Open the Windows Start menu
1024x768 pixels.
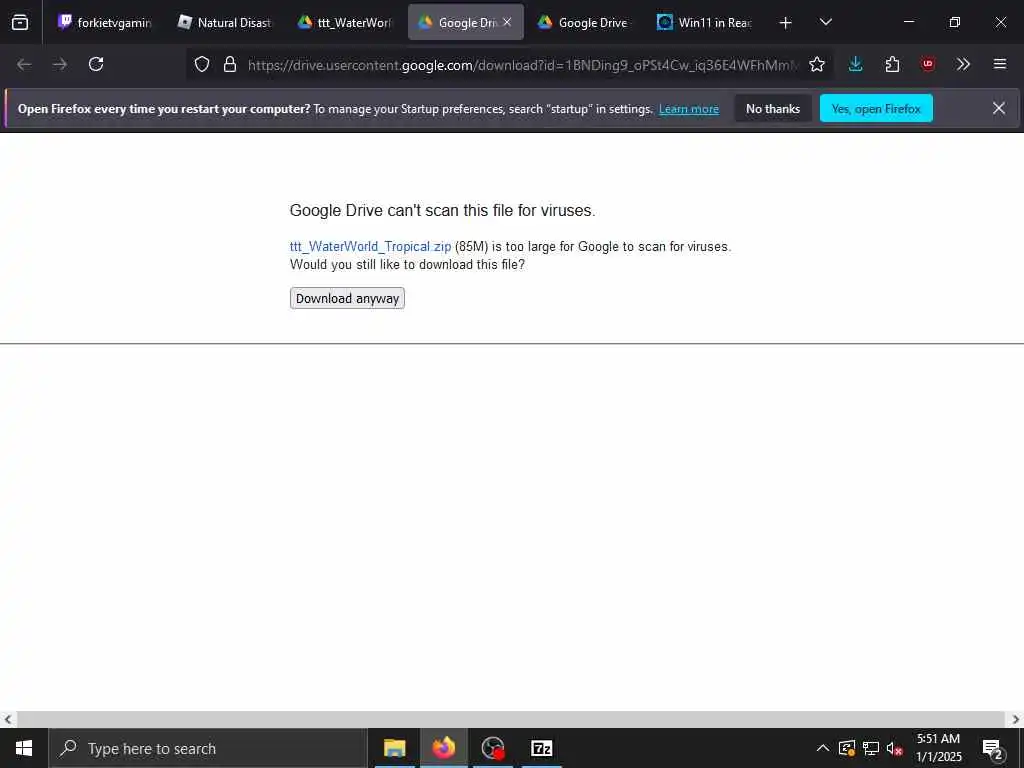(24, 748)
